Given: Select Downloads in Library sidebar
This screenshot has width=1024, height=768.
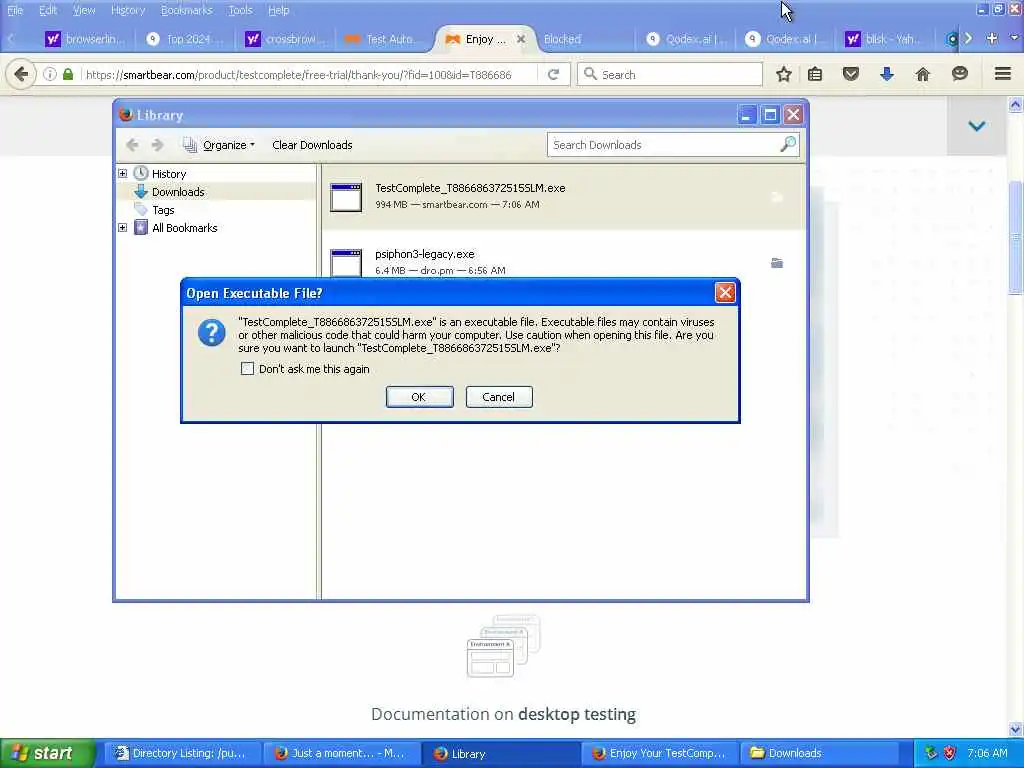Looking at the screenshot, I should 178,192.
